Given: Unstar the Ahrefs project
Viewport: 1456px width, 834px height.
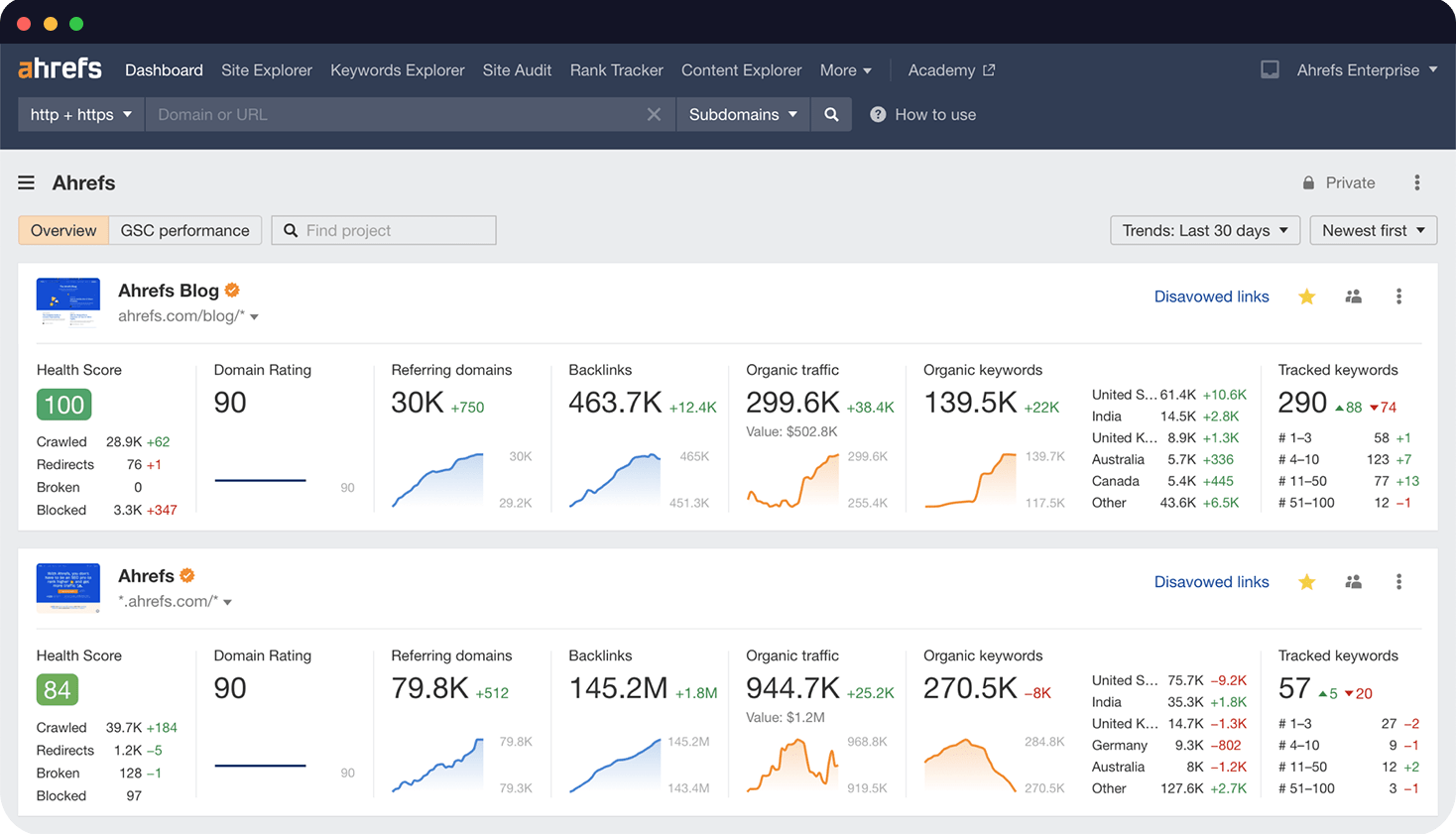Looking at the screenshot, I should pos(1307,582).
